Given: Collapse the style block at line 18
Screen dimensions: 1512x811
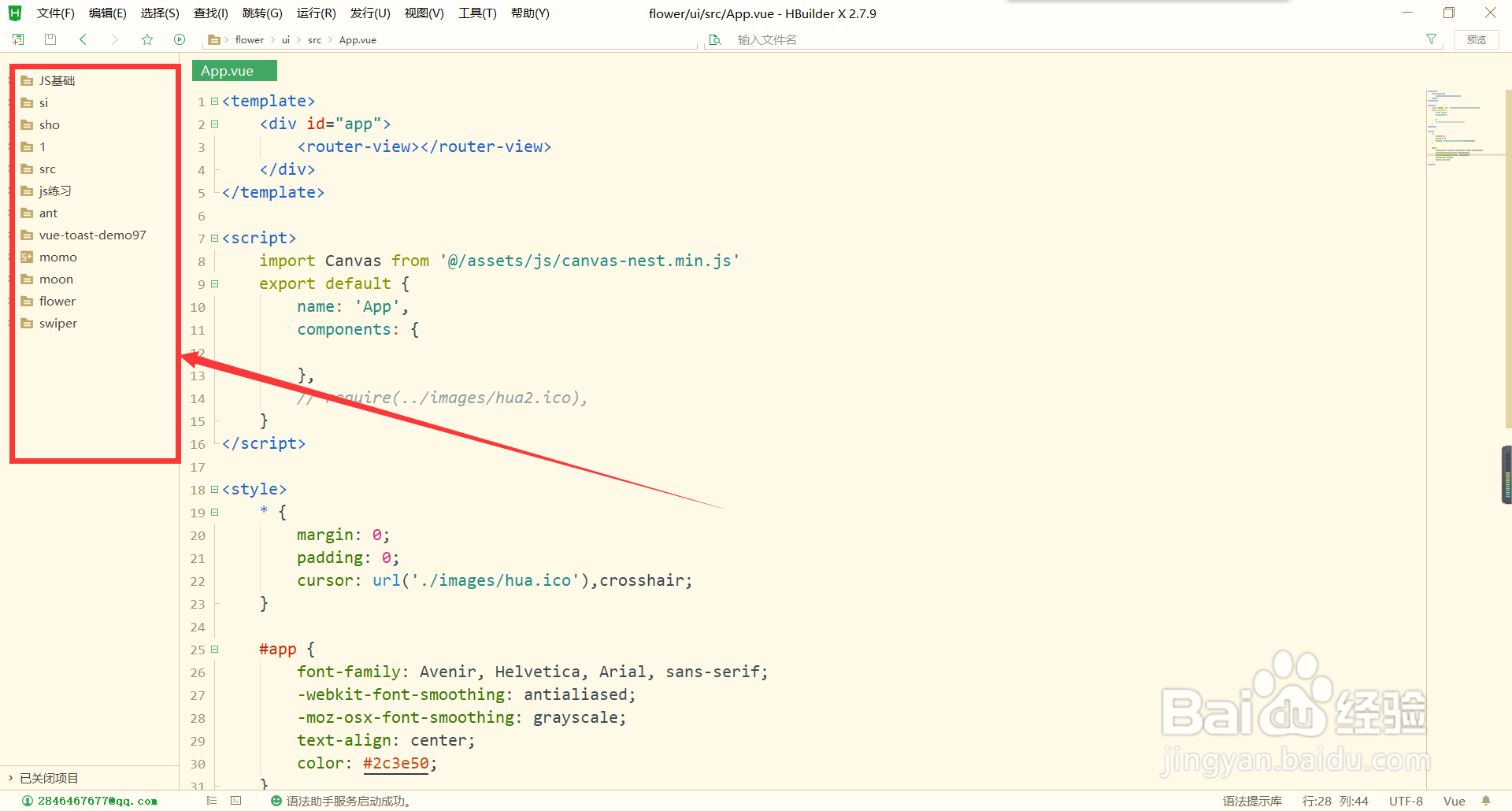Looking at the screenshot, I should pyautogui.click(x=214, y=490).
